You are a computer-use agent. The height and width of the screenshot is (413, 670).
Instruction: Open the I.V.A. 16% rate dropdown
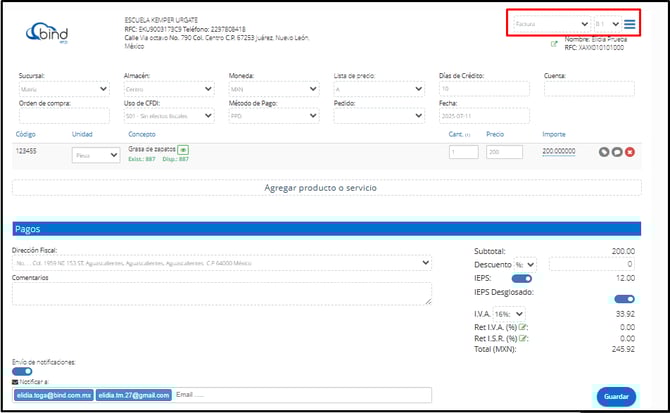coord(507,314)
